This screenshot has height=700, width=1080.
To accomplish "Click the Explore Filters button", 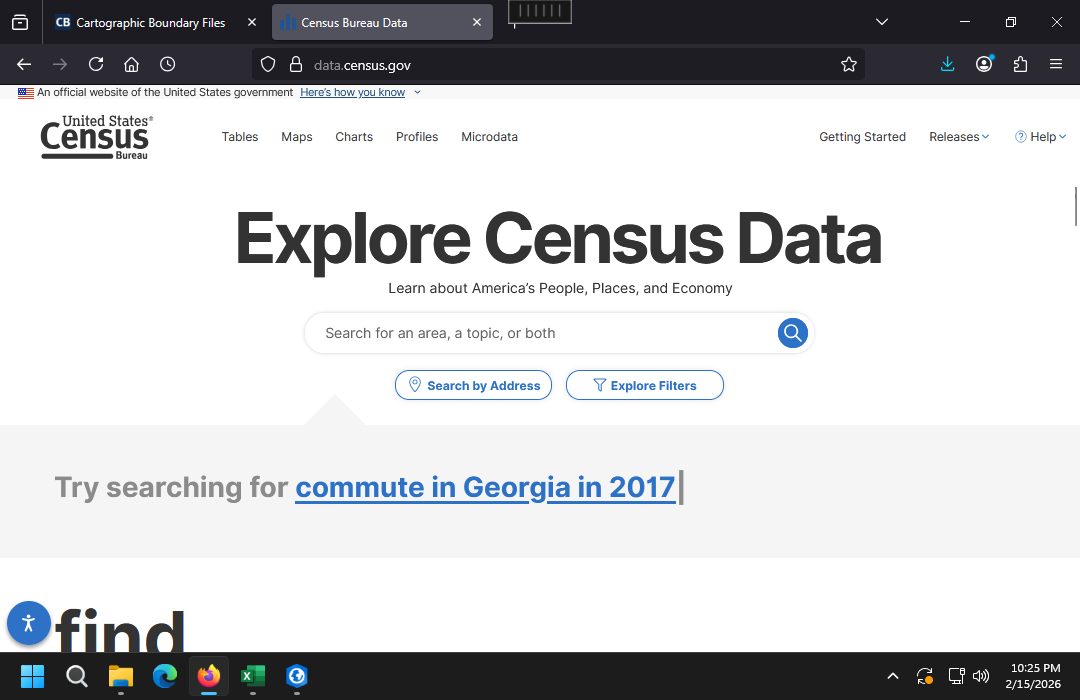I will (644, 385).
